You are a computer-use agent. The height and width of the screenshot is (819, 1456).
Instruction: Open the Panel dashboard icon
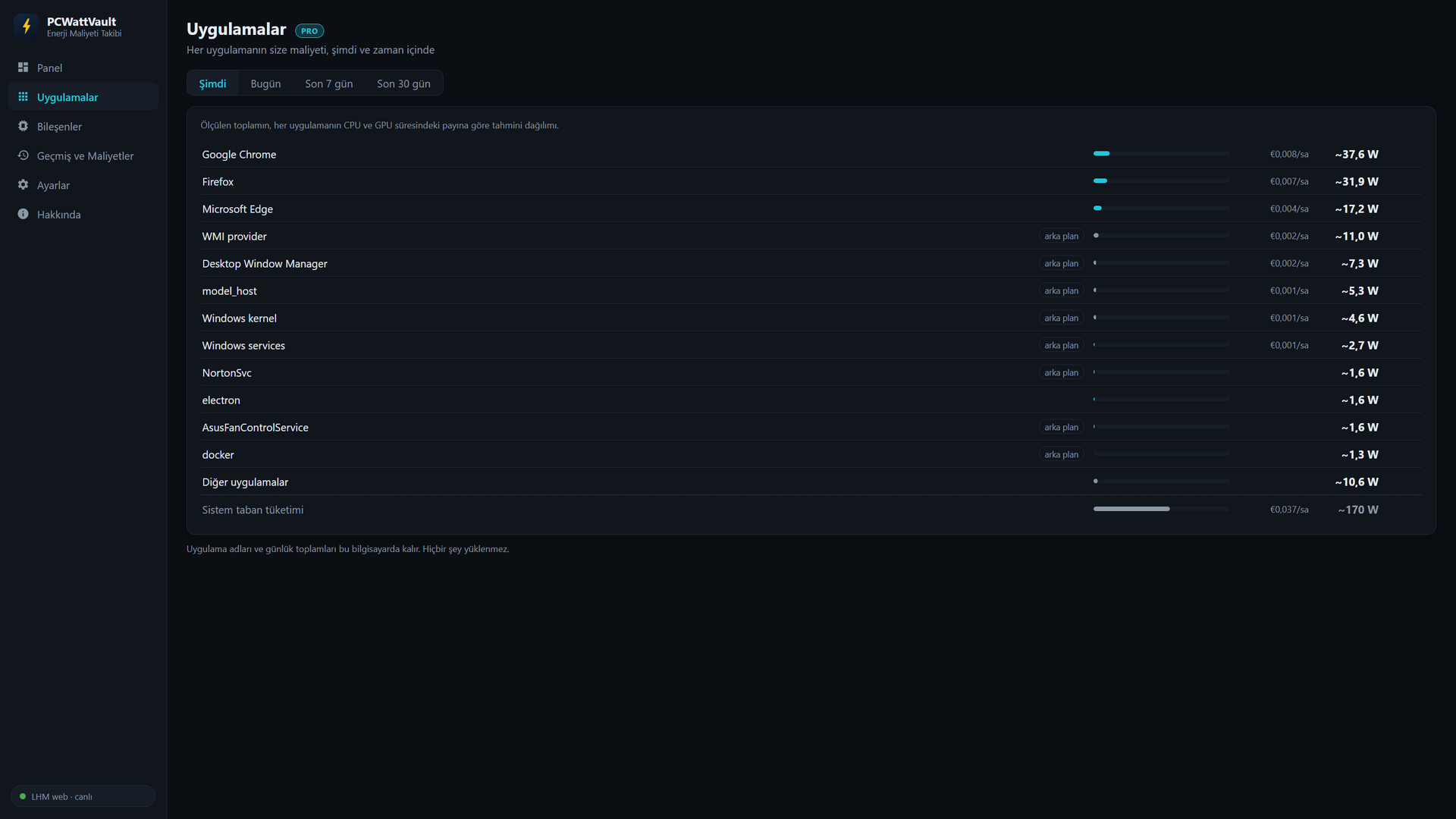[23, 67]
